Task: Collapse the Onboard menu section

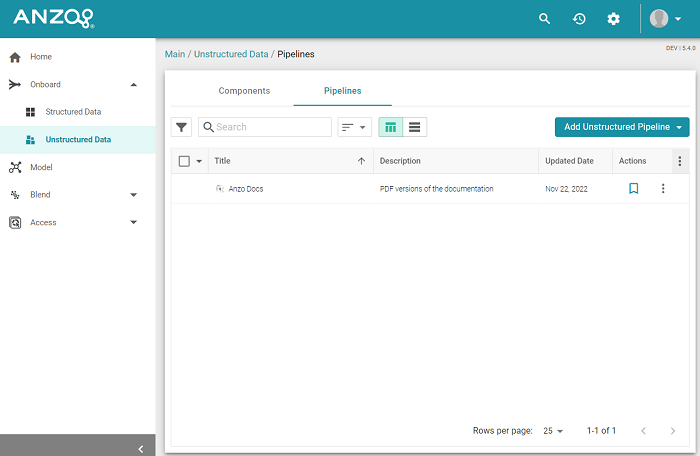Action: click(x=133, y=85)
